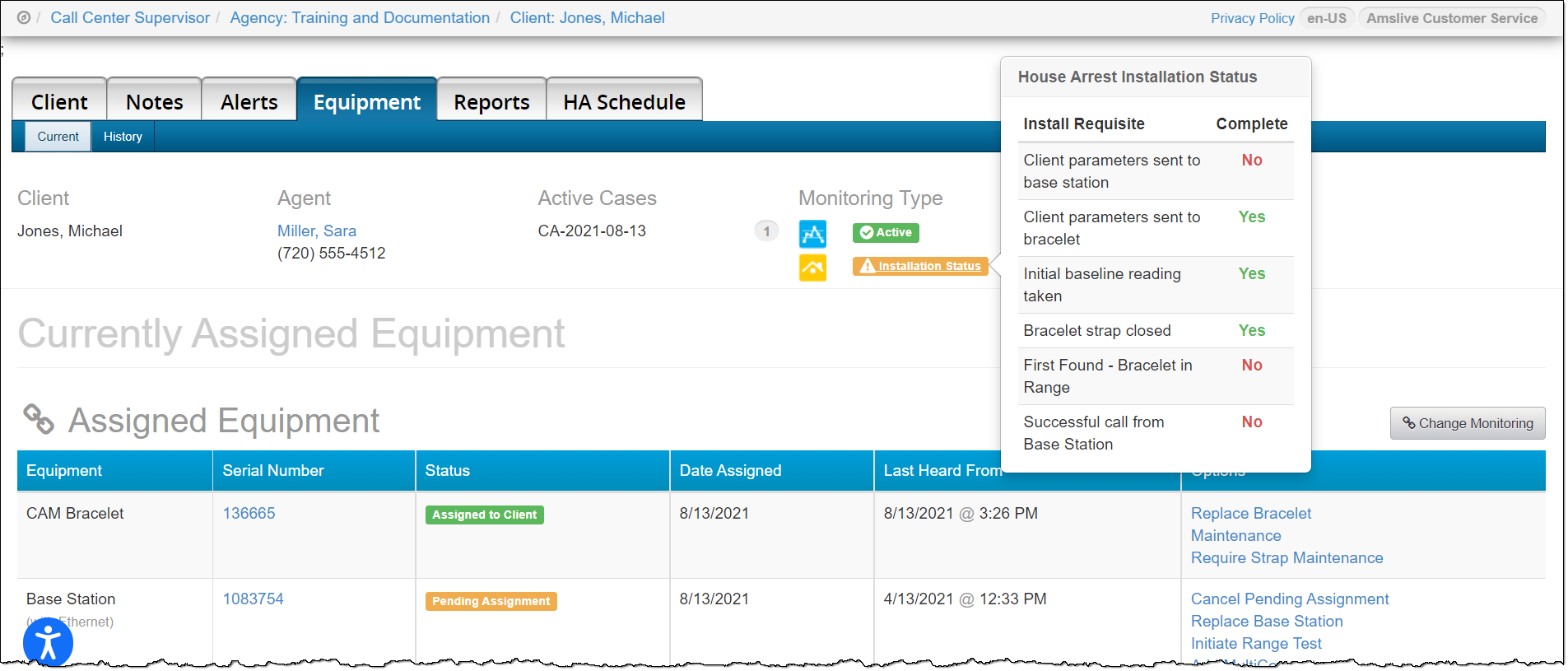This screenshot has width=1568, height=671.
Task: Switch to the Notes tab
Action: 154,102
